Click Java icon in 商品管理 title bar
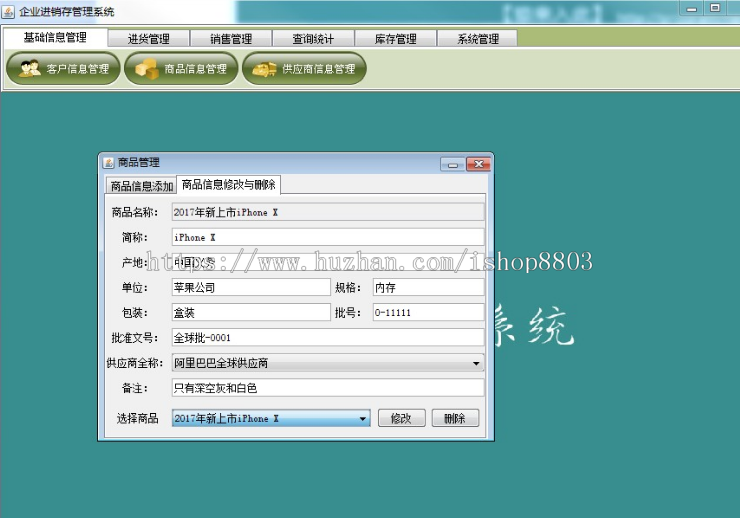Screen dimensions: 740x518 109,163
